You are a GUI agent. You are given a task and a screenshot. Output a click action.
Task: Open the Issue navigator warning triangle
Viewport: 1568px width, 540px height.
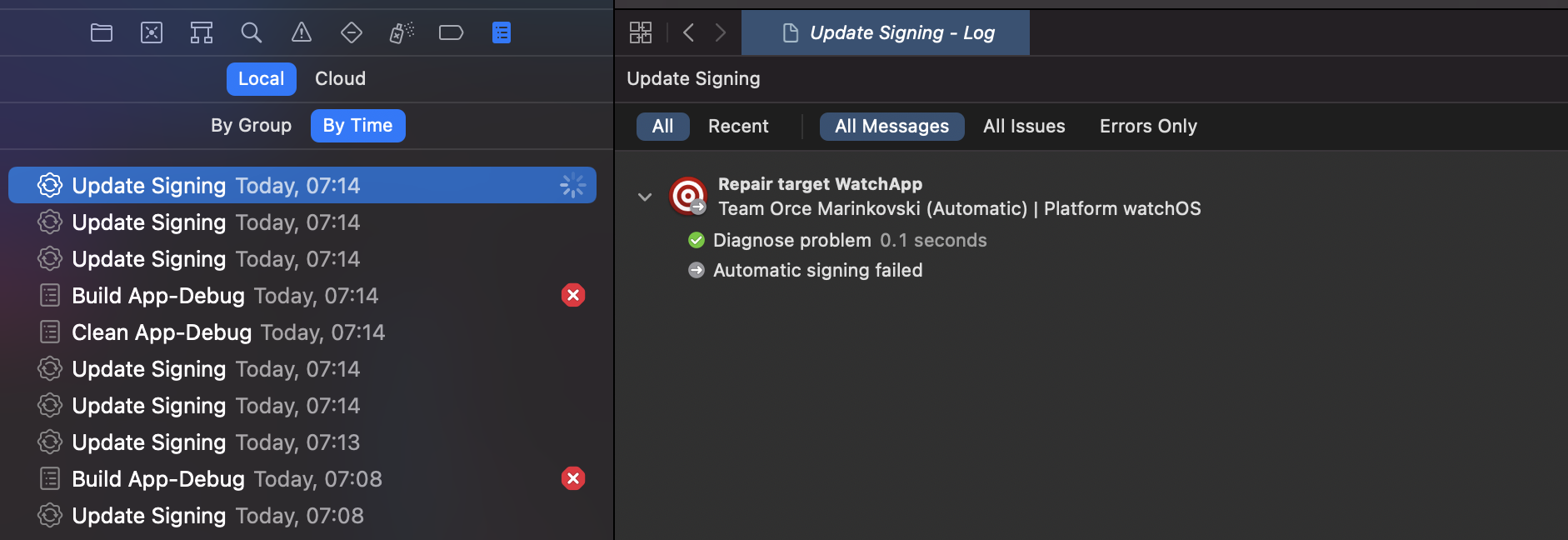pyautogui.click(x=301, y=32)
